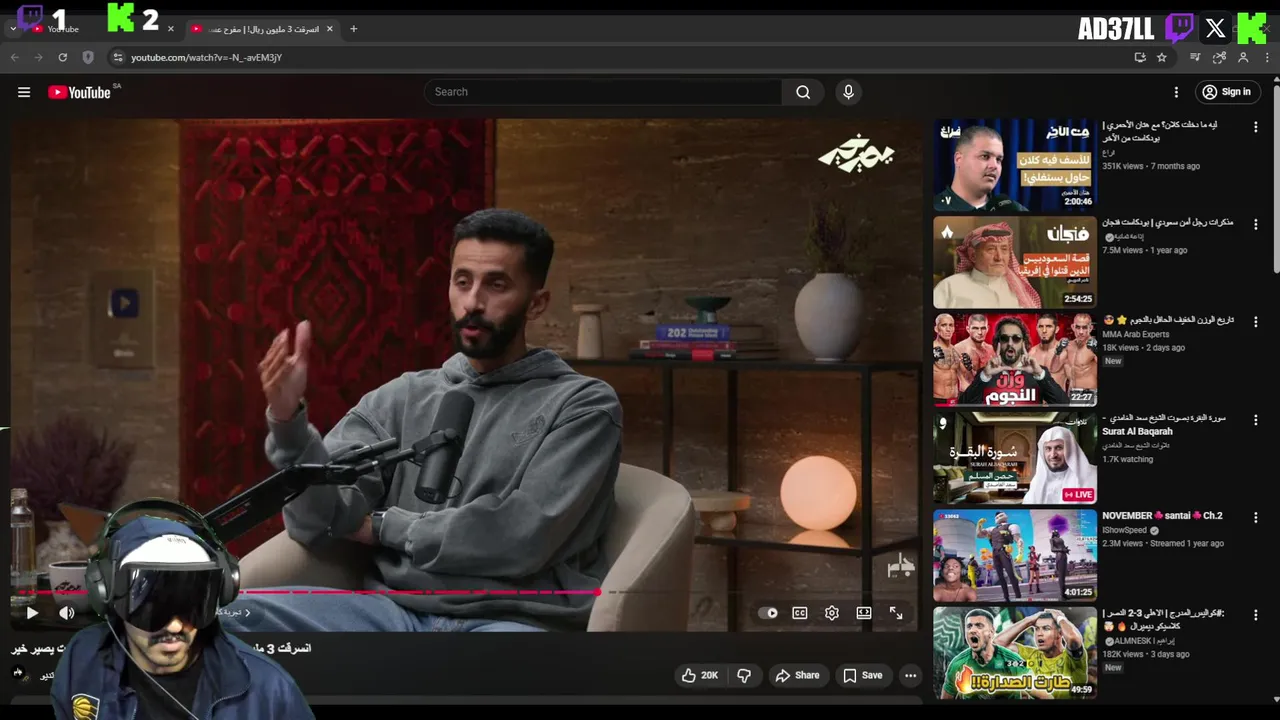
Task: Open options for the IShowSpeed video
Action: click(x=1255, y=517)
